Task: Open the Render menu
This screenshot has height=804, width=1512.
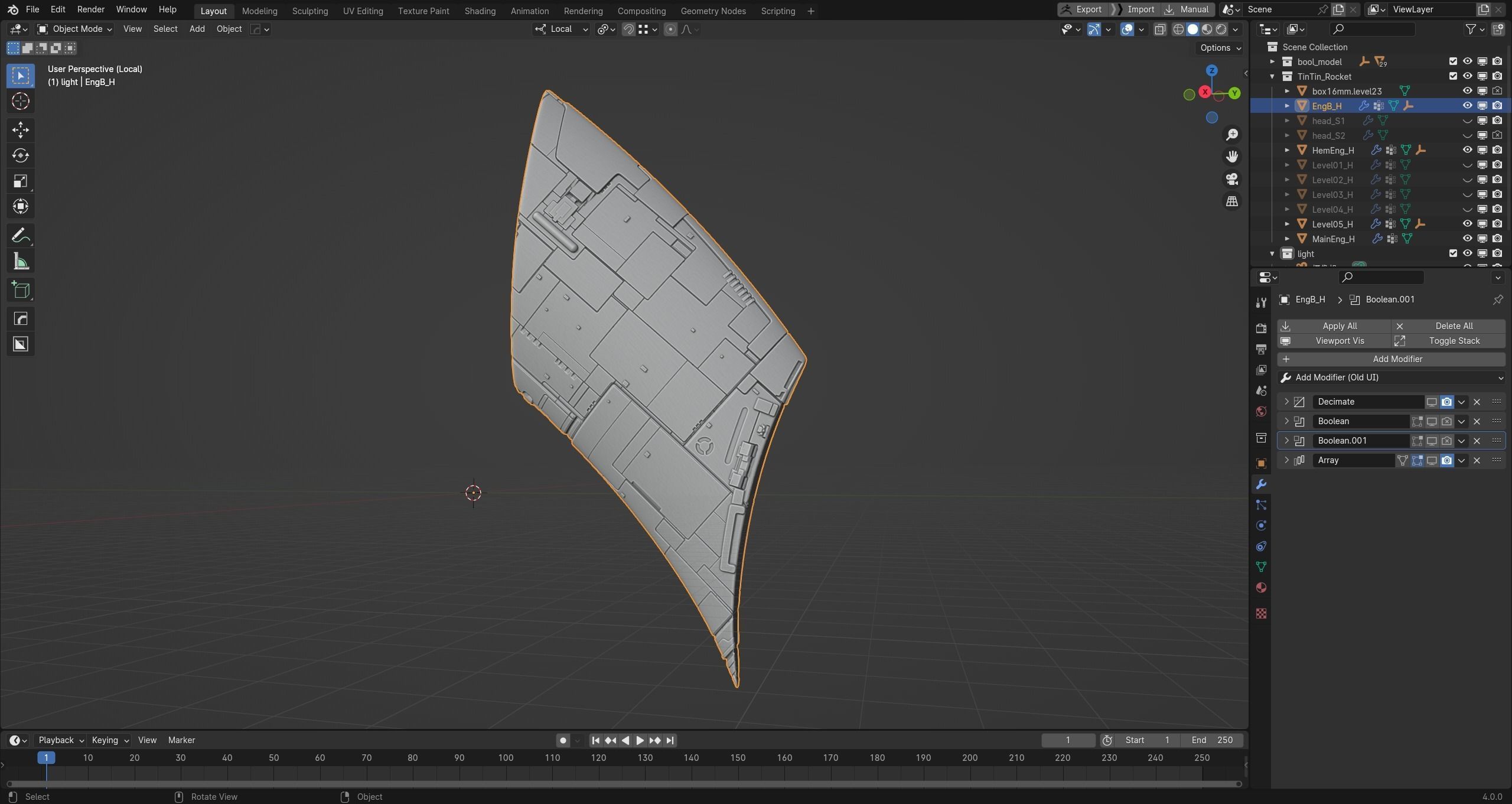Action: click(x=90, y=9)
